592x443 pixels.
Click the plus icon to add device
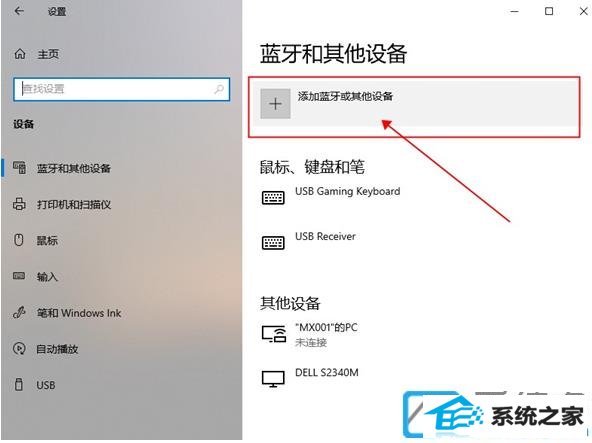(x=276, y=104)
